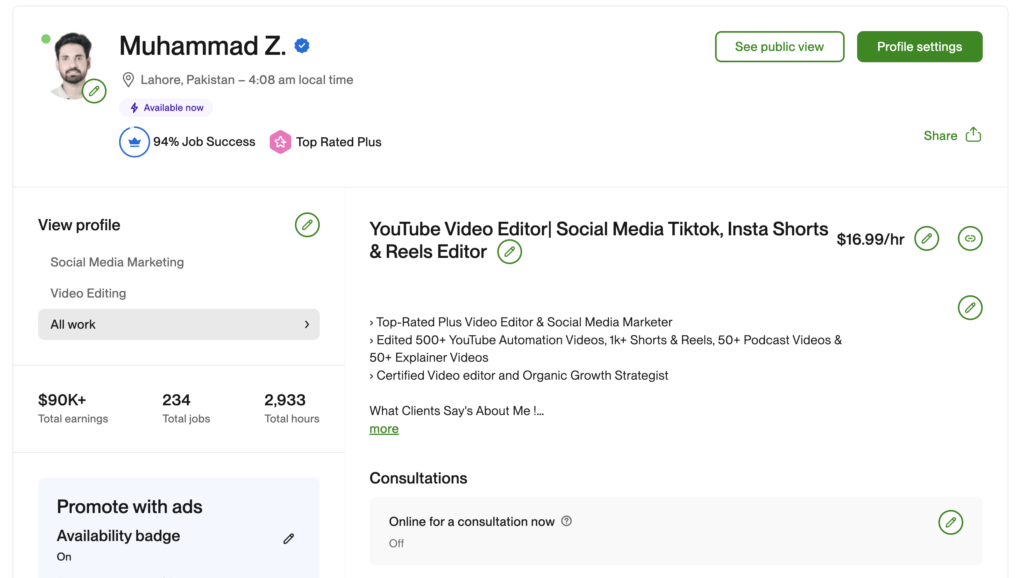Viewport: 1024px width, 578px height.
Task: Expand the All work section chevron
Action: coord(307,324)
